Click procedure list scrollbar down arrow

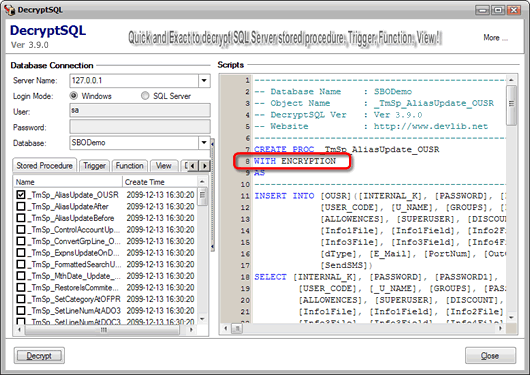pos(202,319)
